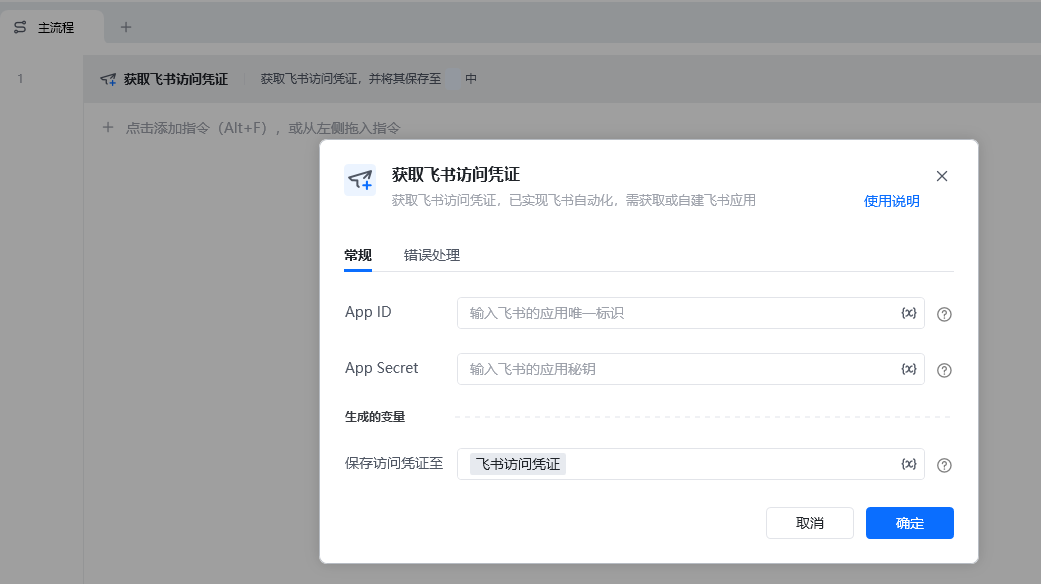Confirm with the 确定 button
Image resolution: width=1041 pixels, height=584 pixels.
(910, 523)
